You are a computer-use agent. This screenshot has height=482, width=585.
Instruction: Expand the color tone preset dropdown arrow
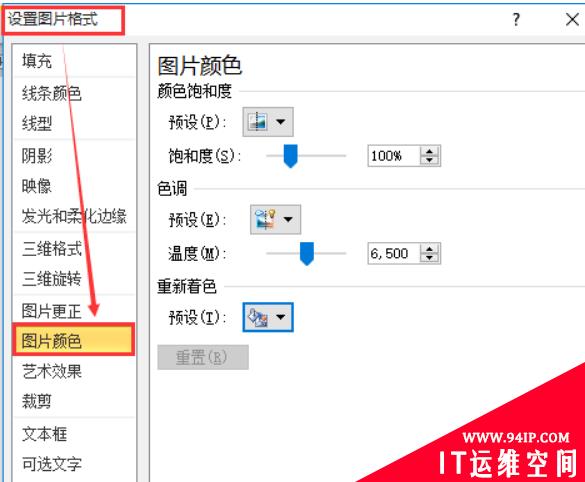(288, 219)
